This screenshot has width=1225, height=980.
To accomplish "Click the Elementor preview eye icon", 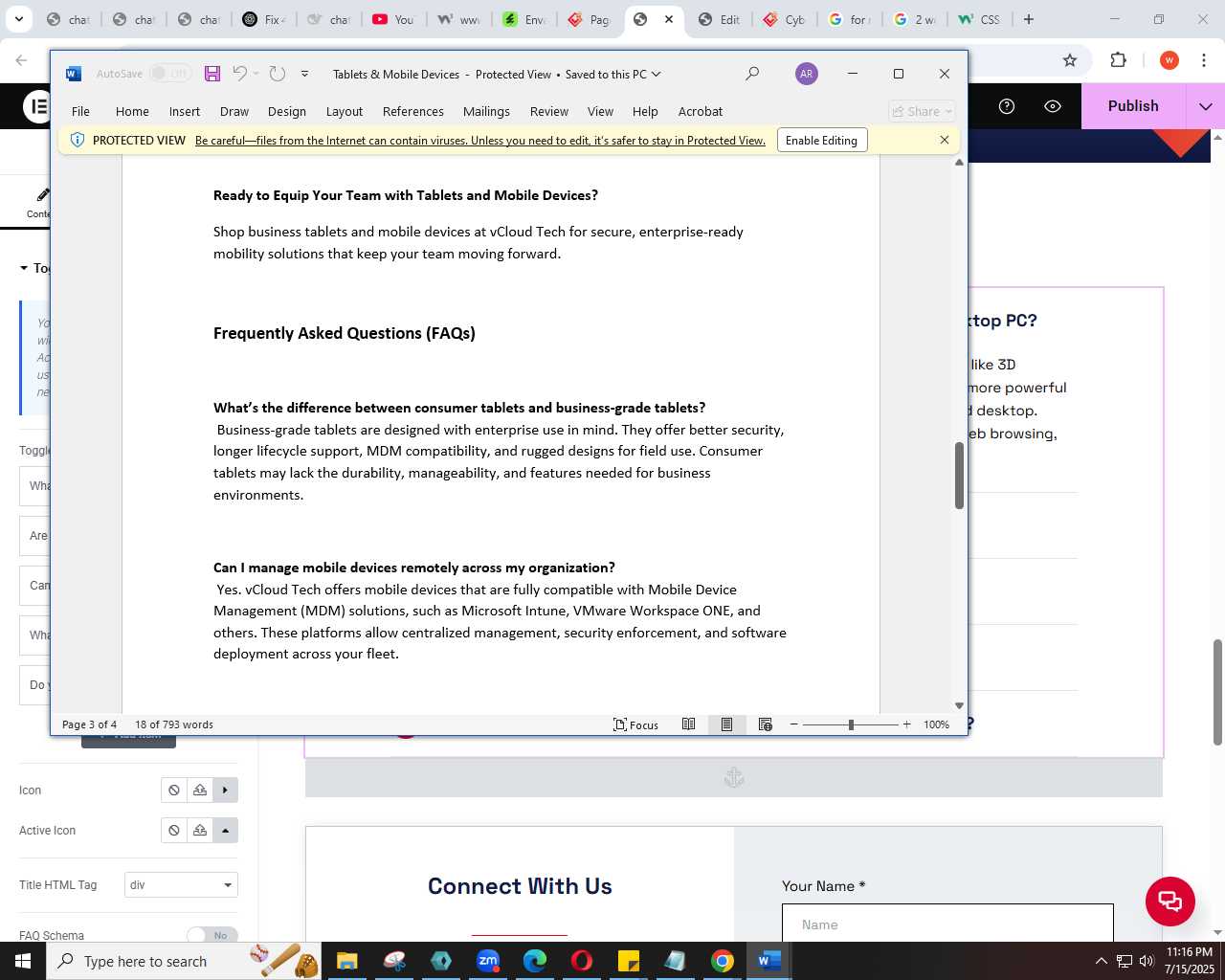I will pos(1053,106).
